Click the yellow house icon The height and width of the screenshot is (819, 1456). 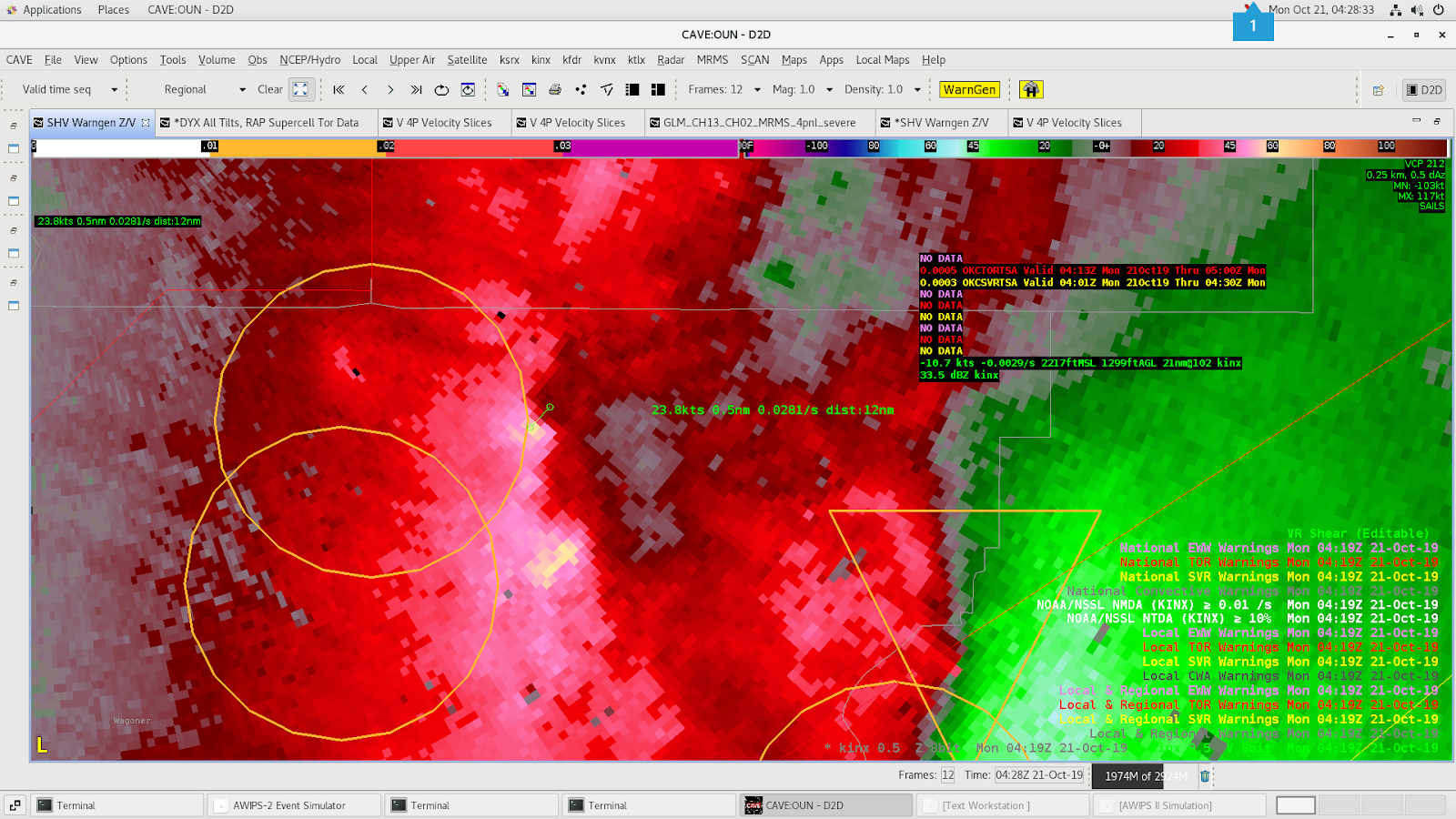coord(1030,89)
